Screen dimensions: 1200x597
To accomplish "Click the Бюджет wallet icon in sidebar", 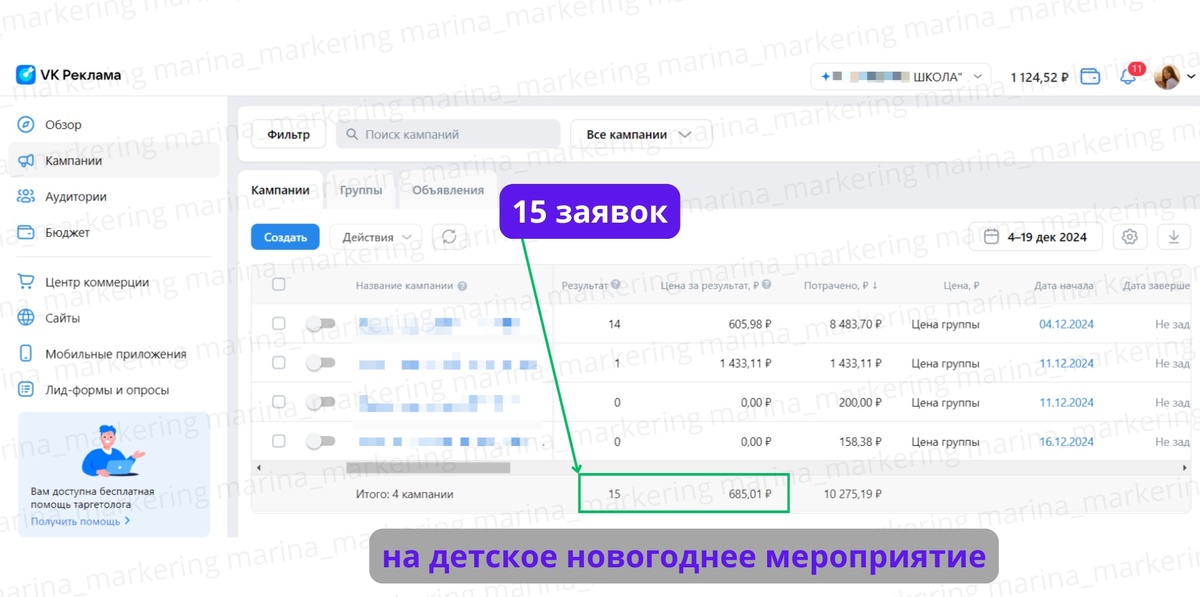I will pyautogui.click(x=26, y=233).
